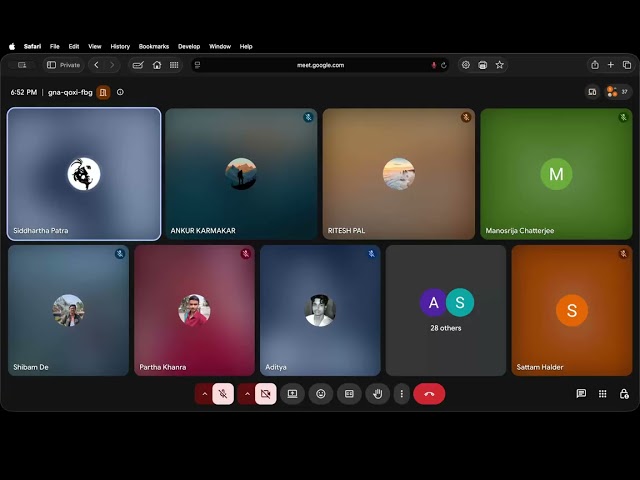Toggle the microphone mute button
Screen dimensions: 640x480
[223, 394]
